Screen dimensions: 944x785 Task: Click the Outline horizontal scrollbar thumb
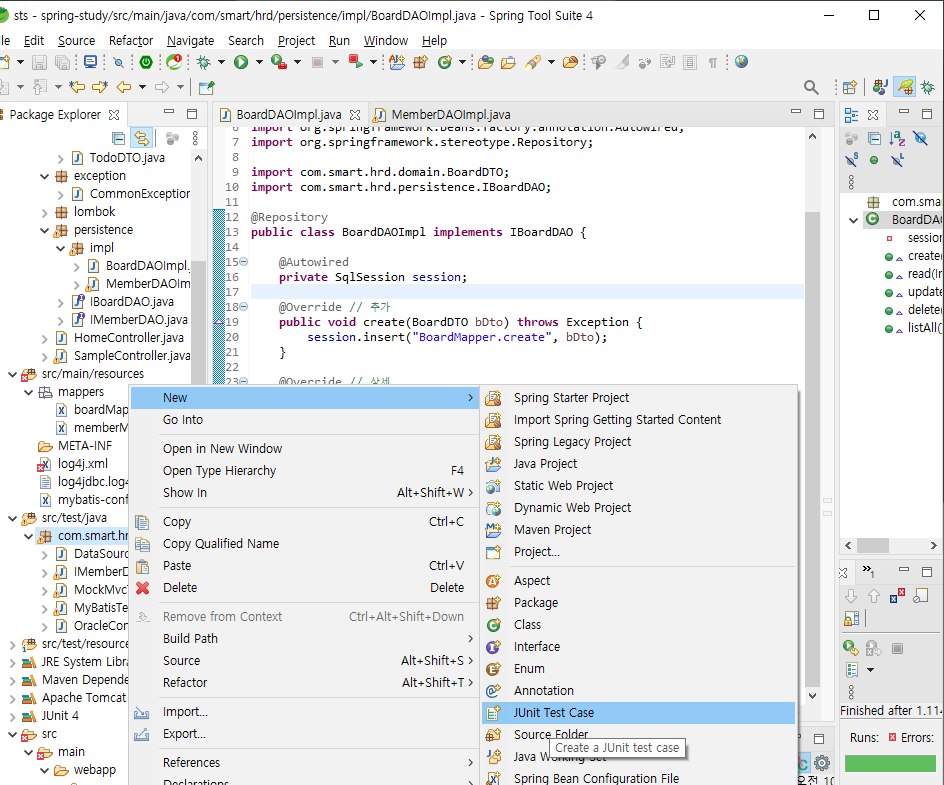pos(873,545)
